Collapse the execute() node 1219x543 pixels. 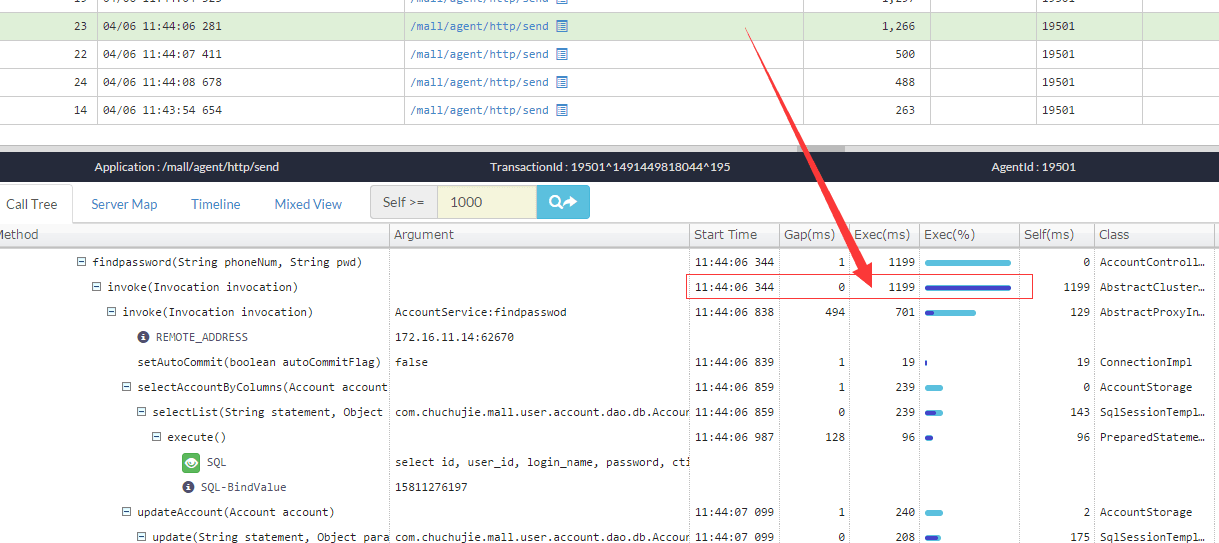click(x=157, y=437)
